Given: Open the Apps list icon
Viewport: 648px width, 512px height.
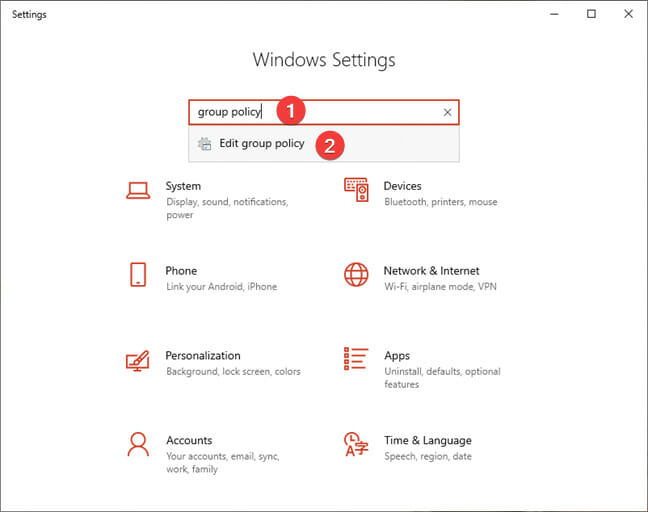Looking at the screenshot, I should coord(356,359).
